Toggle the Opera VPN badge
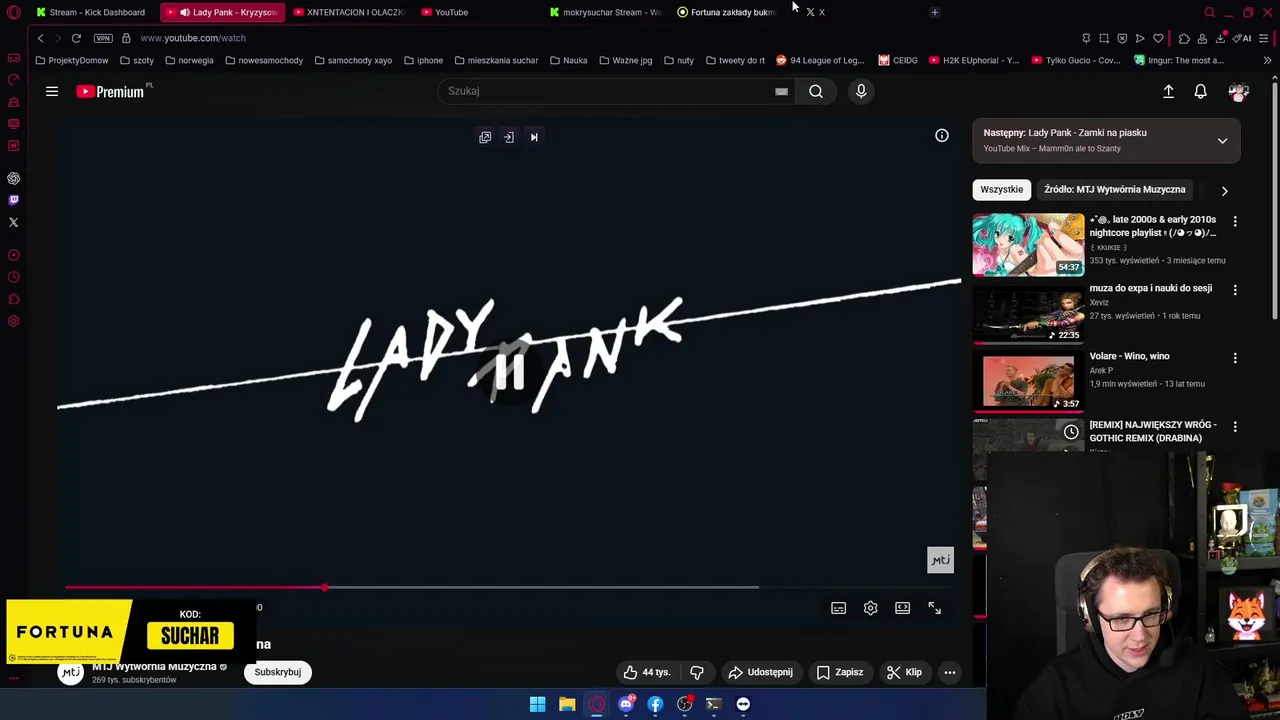The width and height of the screenshot is (1280, 720). tap(103, 38)
